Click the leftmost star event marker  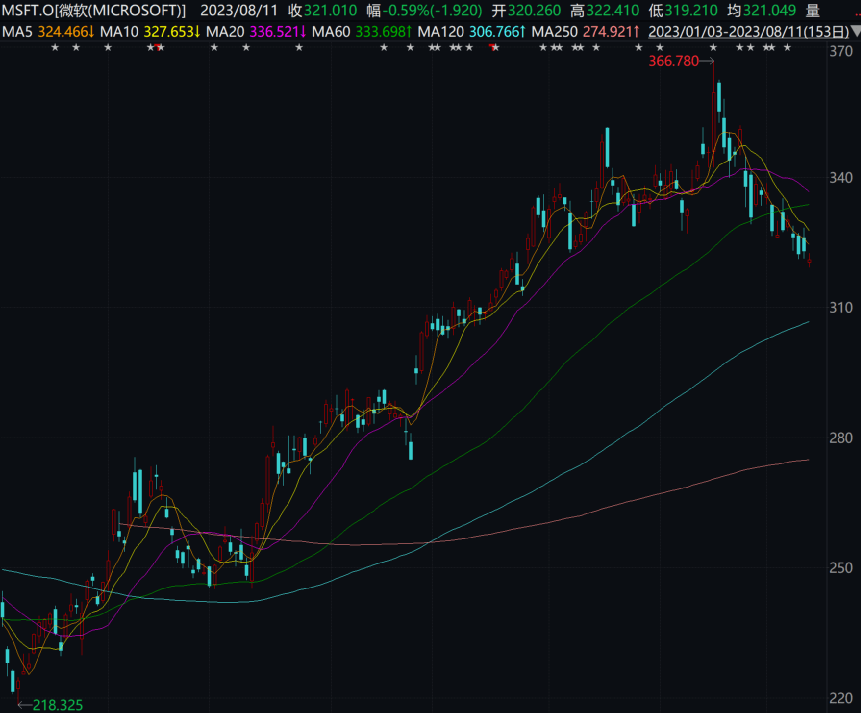coord(54,48)
